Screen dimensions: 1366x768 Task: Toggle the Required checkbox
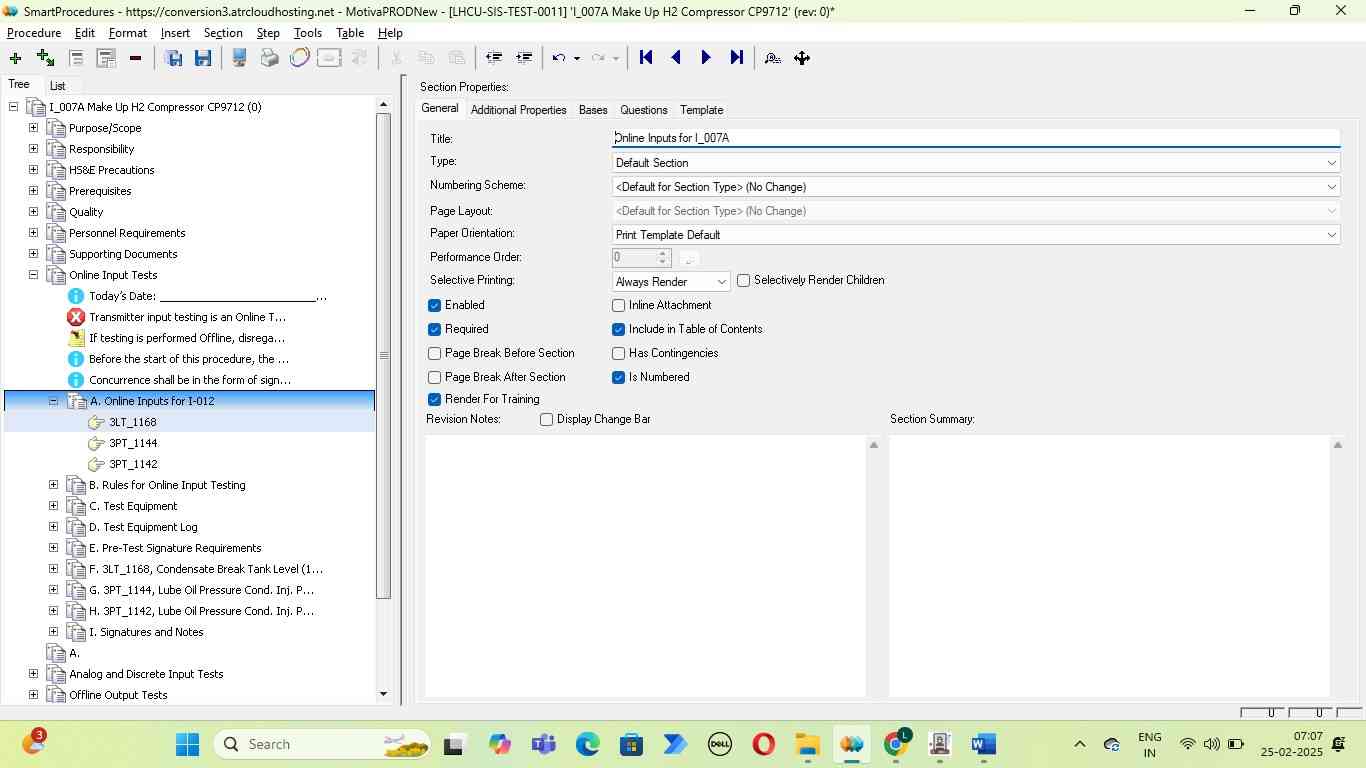tap(434, 329)
